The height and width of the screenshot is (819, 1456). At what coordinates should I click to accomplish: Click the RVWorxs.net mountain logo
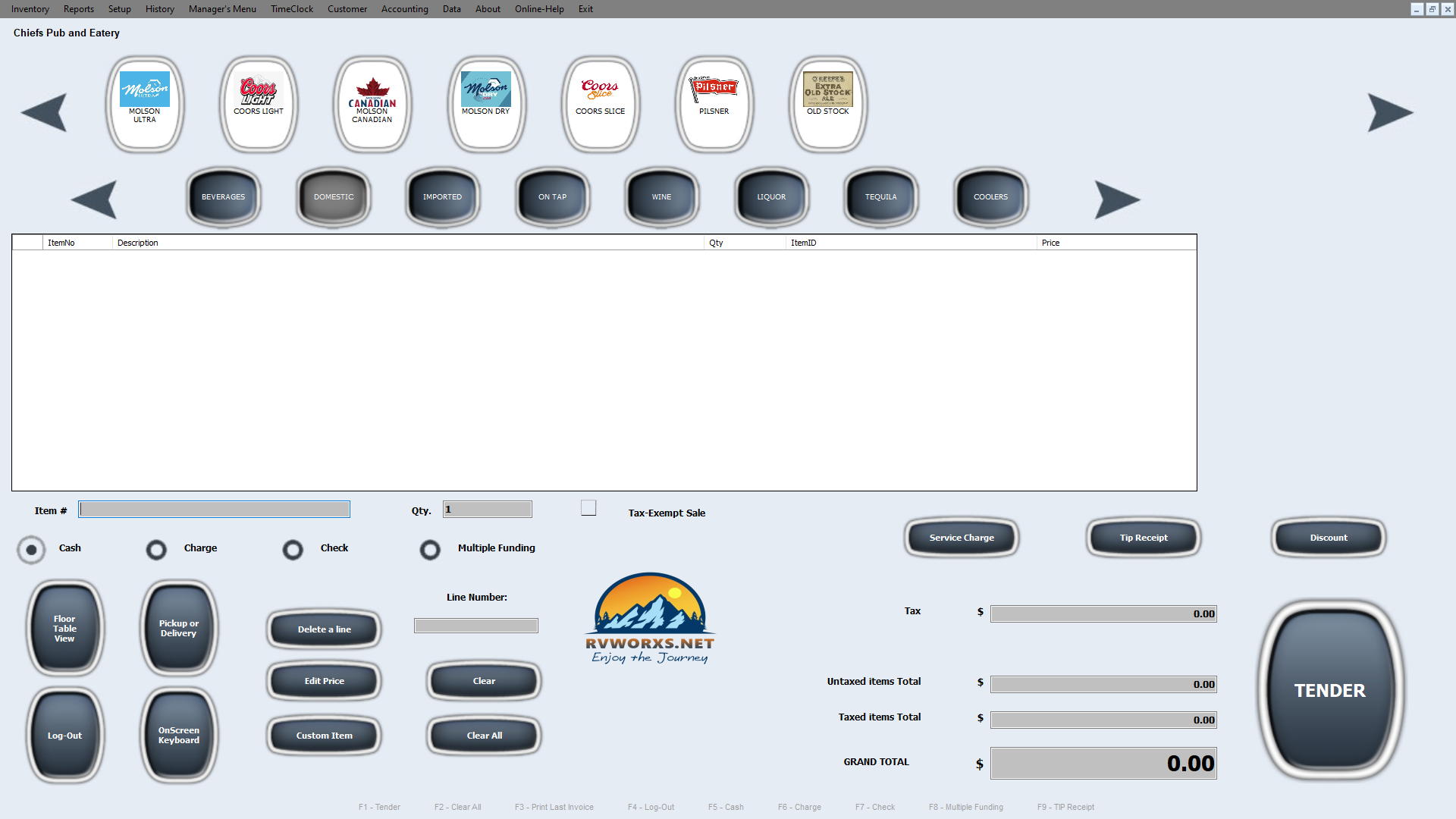point(650,618)
